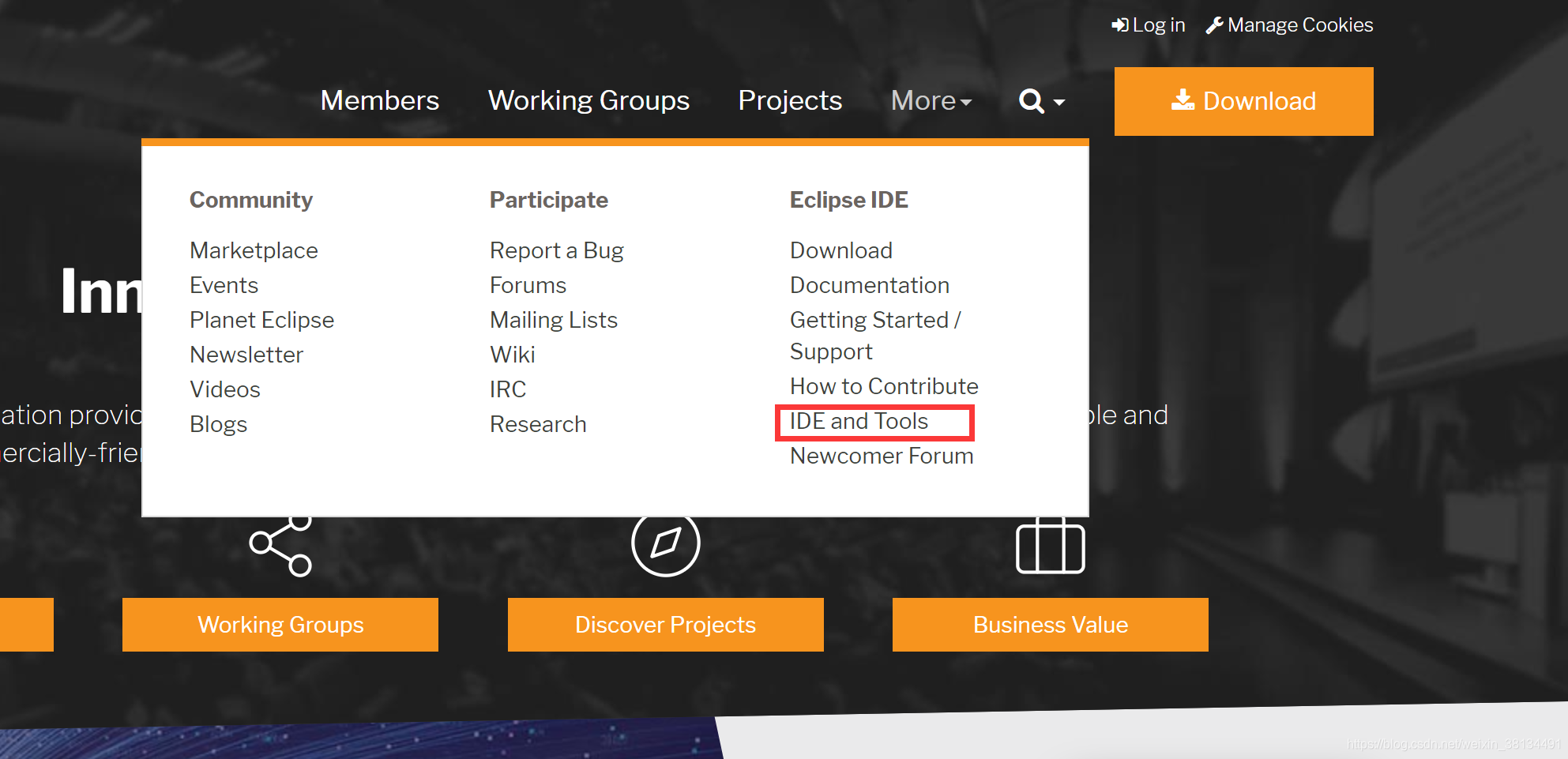Image resolution: width=1568 pixels, height=759 pixels.
Task: Open Forums under Participate
Action: 528,285
